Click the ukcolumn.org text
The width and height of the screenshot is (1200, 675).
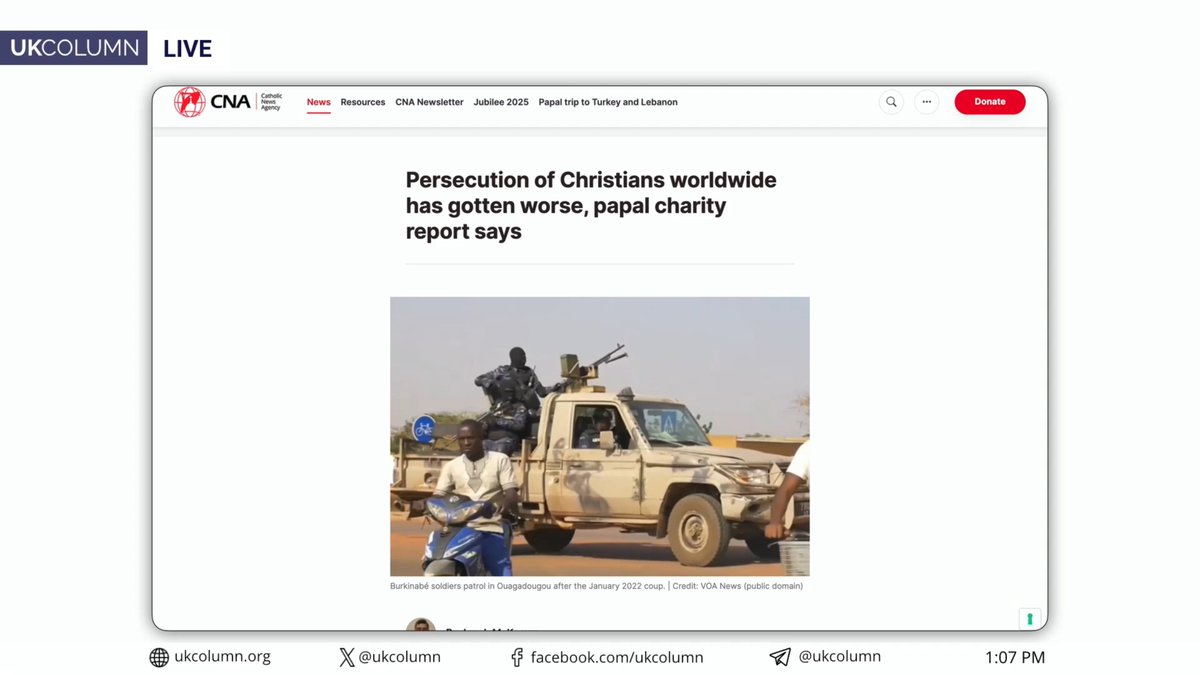pos(223,657)
